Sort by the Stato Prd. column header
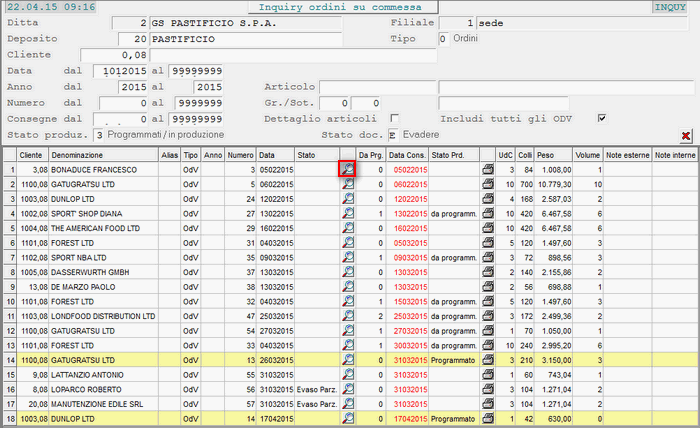 (x=454, y=155)
